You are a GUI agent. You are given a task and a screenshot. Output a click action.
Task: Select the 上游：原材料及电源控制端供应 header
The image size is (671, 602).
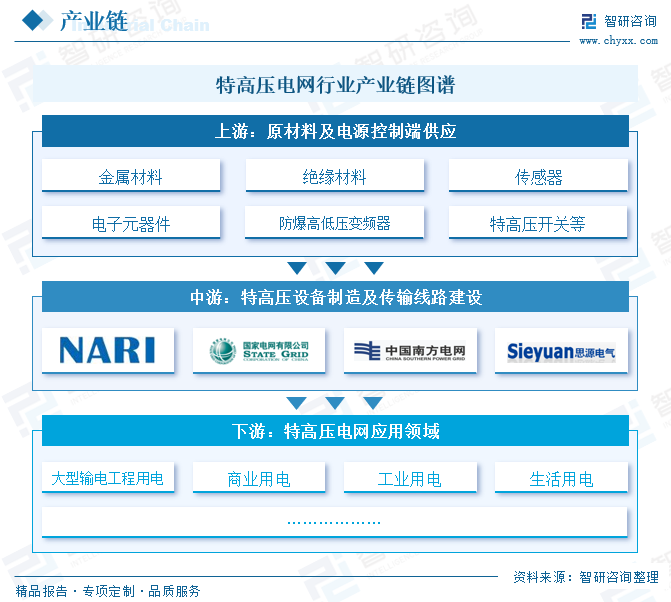(335, 131)
